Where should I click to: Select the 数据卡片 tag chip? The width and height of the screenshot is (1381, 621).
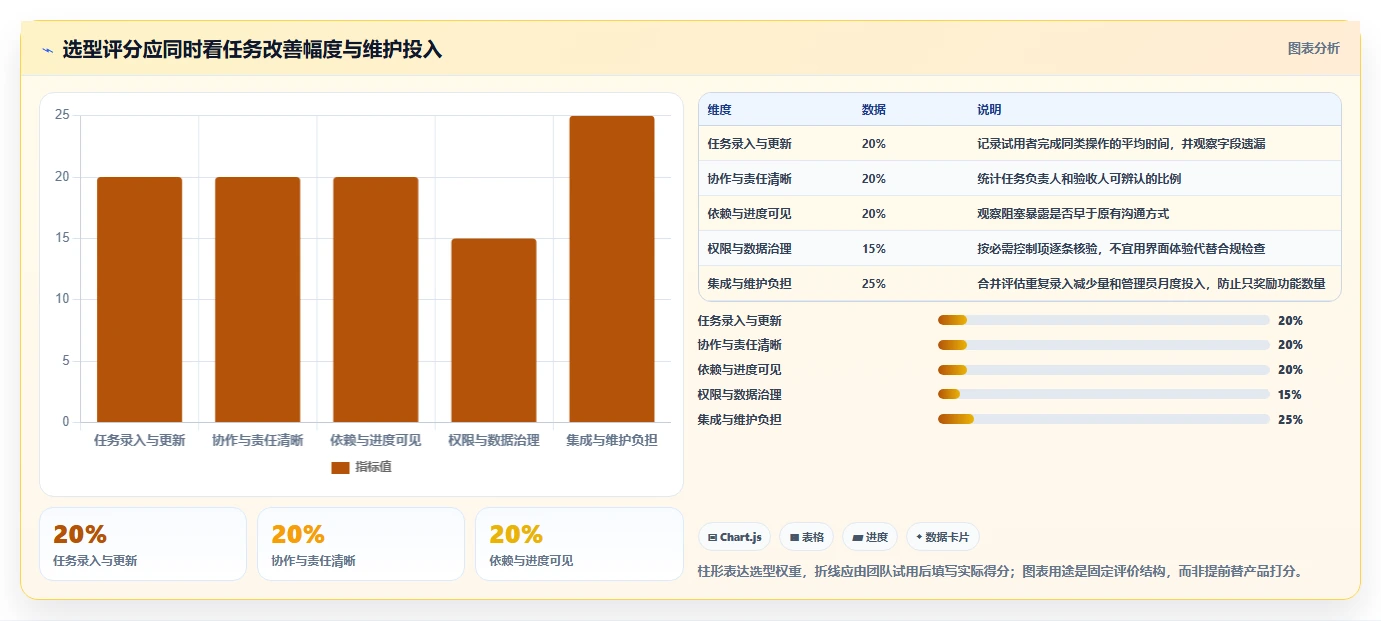(x=943, y=537)
